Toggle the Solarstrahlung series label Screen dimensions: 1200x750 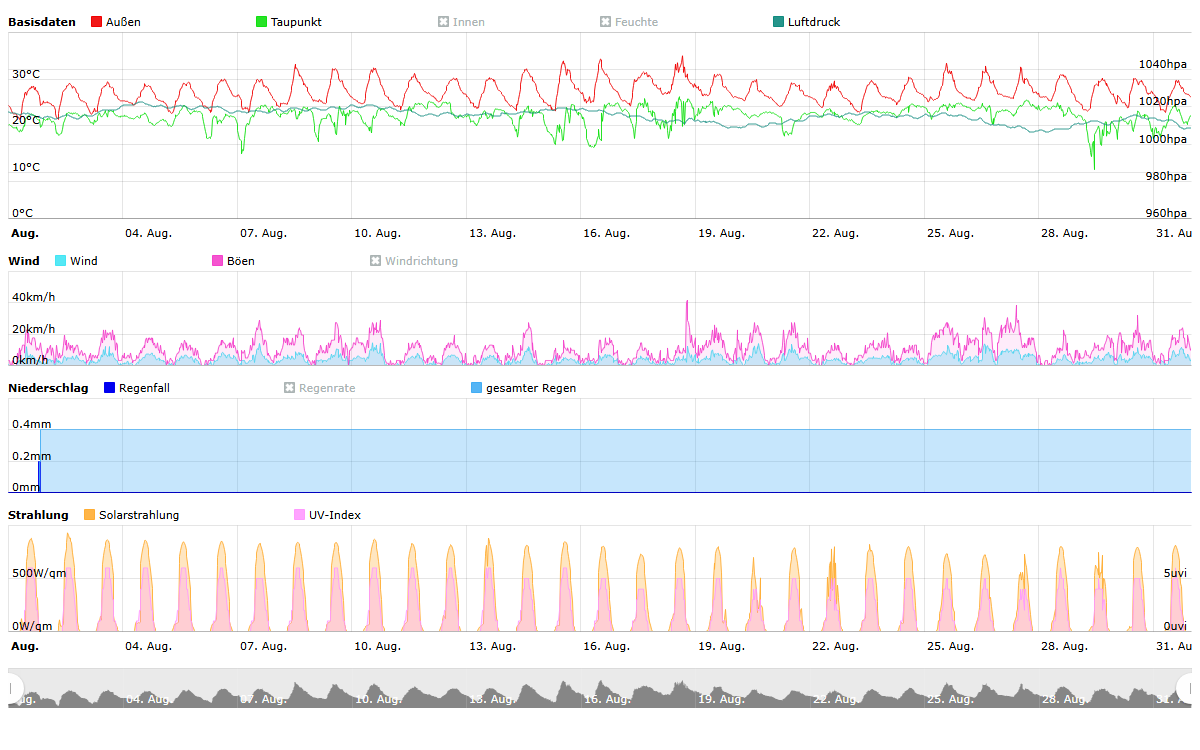[x=138, y=515]
